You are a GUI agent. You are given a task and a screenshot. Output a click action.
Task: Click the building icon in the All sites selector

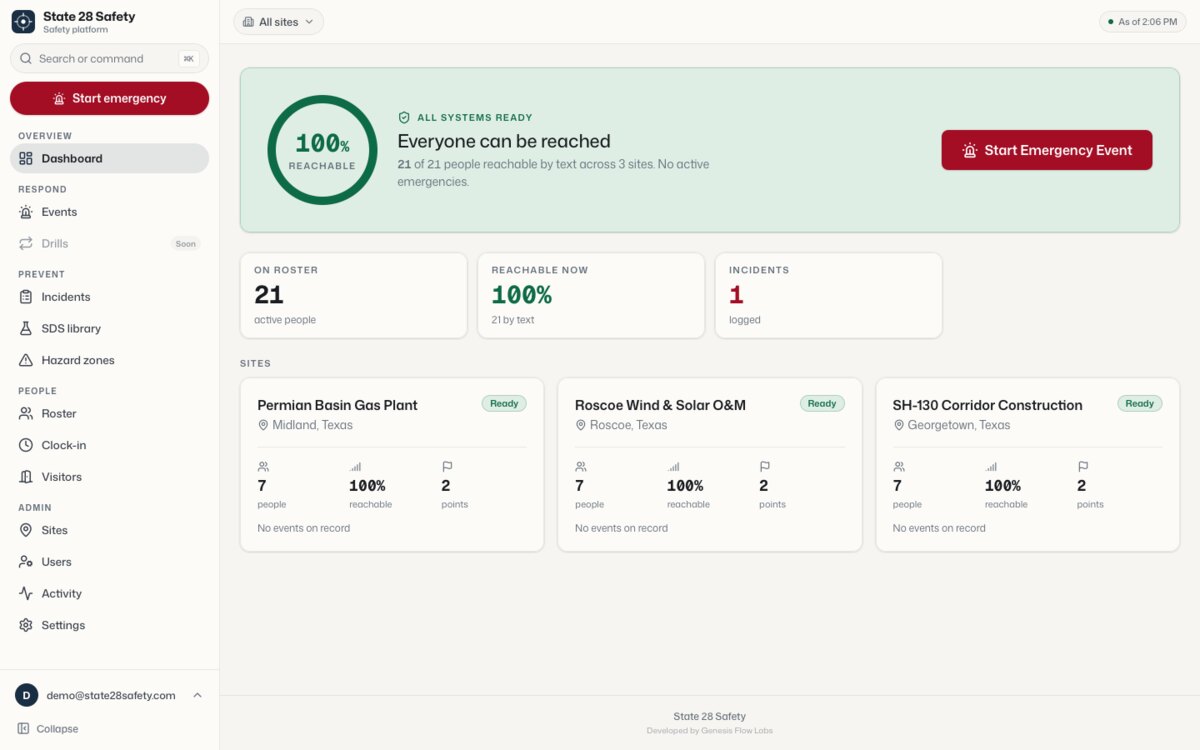pyautogui.click(x=248, y=21)
